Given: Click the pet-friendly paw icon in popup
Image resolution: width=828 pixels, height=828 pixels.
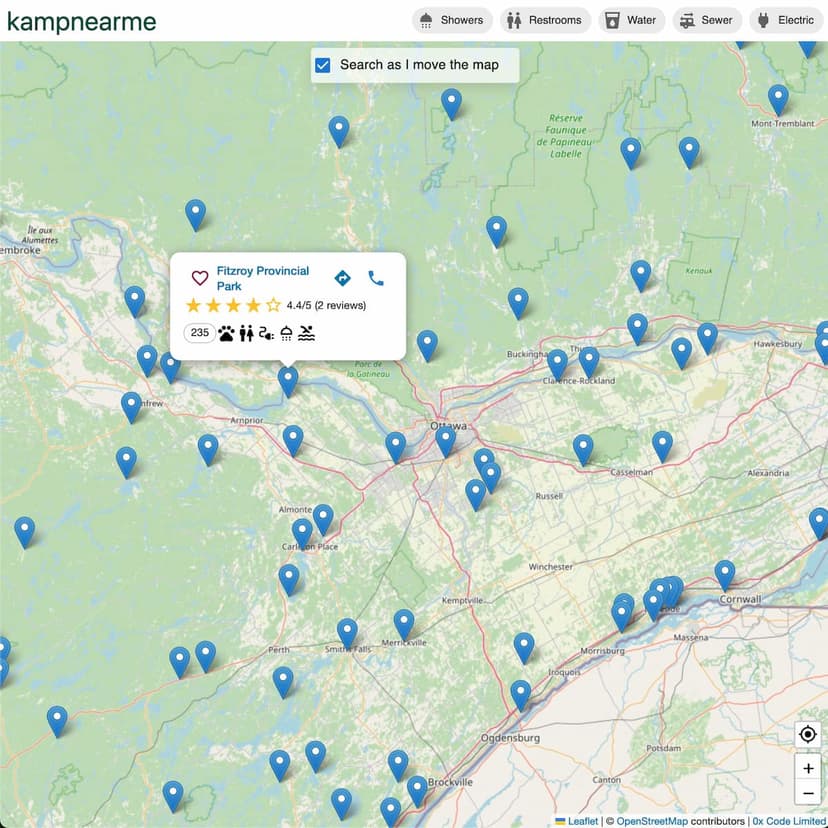Looking at the screenshot, I should point(227,333).
